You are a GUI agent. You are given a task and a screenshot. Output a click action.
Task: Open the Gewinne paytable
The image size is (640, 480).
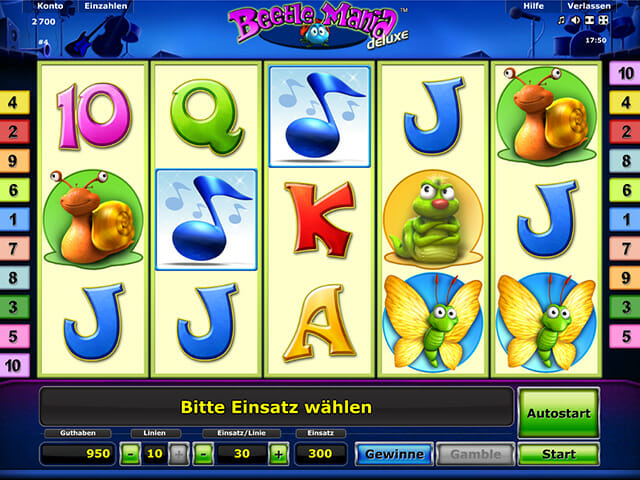(x=394, y=454)
